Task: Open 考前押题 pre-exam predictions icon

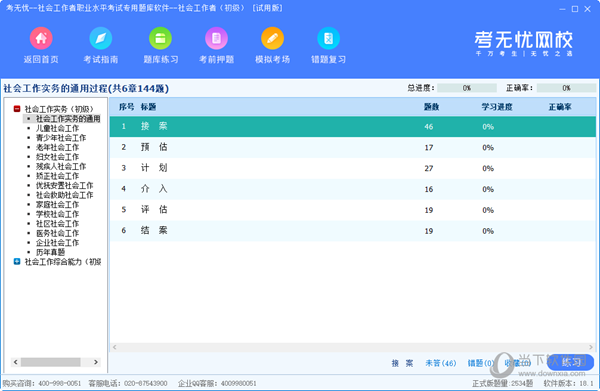Action: click(216, 38)
